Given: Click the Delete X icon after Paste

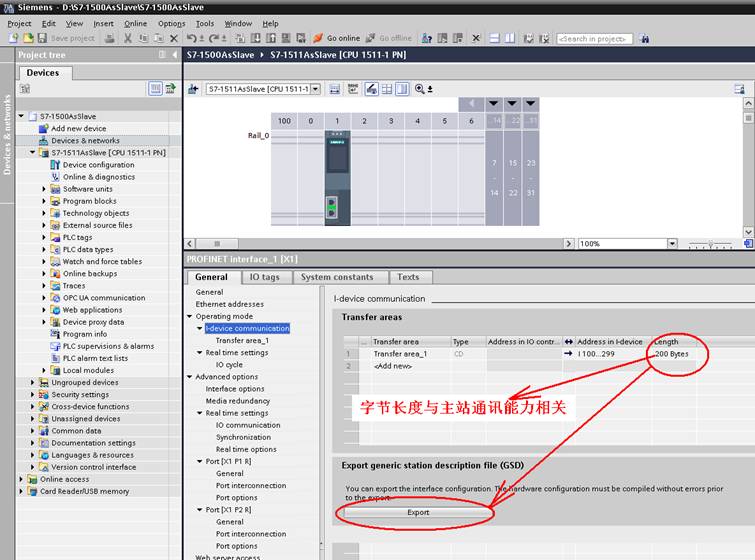Looking at the screenshot, I should (x=174, y=38).
